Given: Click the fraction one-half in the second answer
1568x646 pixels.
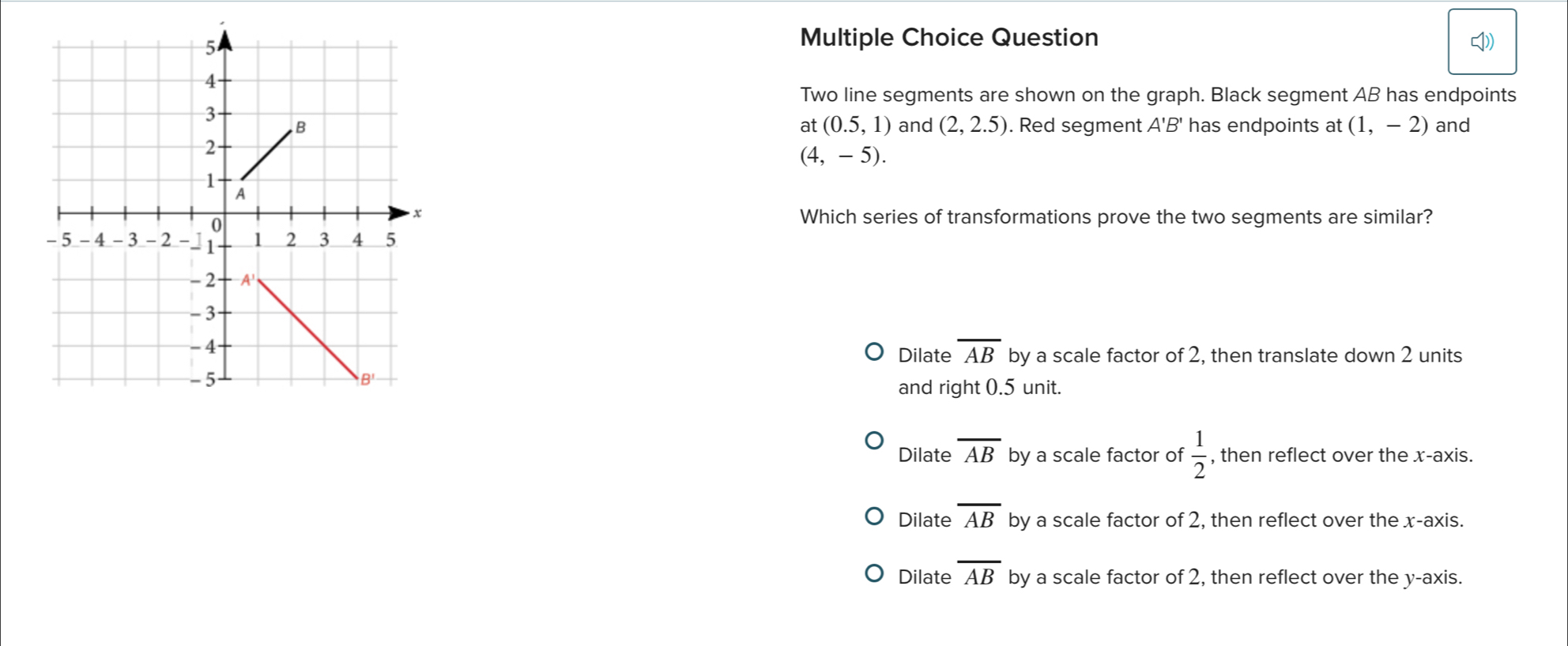Looking at the screenshot, I should (x=1199, y=455).
